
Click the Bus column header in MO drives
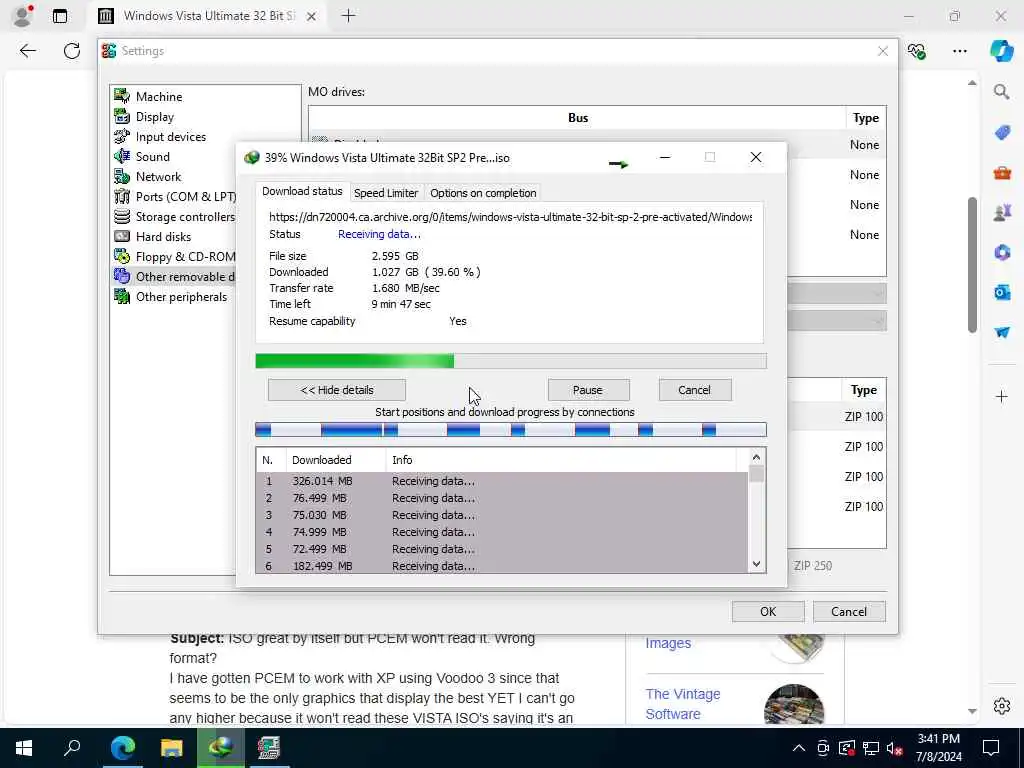tap(578, 118)
